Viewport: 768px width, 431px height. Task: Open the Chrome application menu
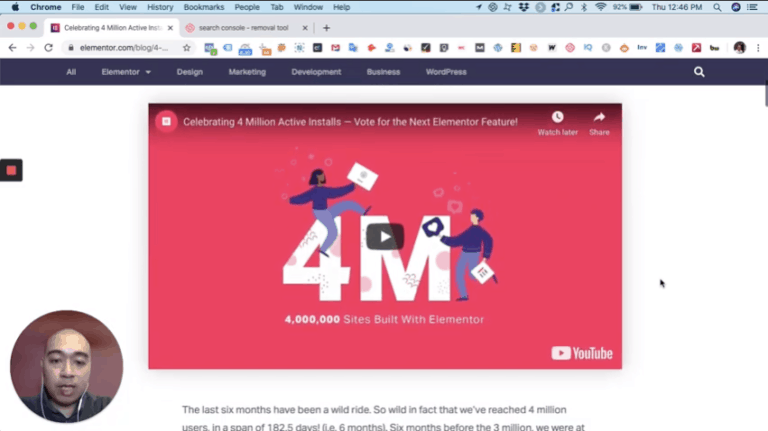(x=46, y=7)
